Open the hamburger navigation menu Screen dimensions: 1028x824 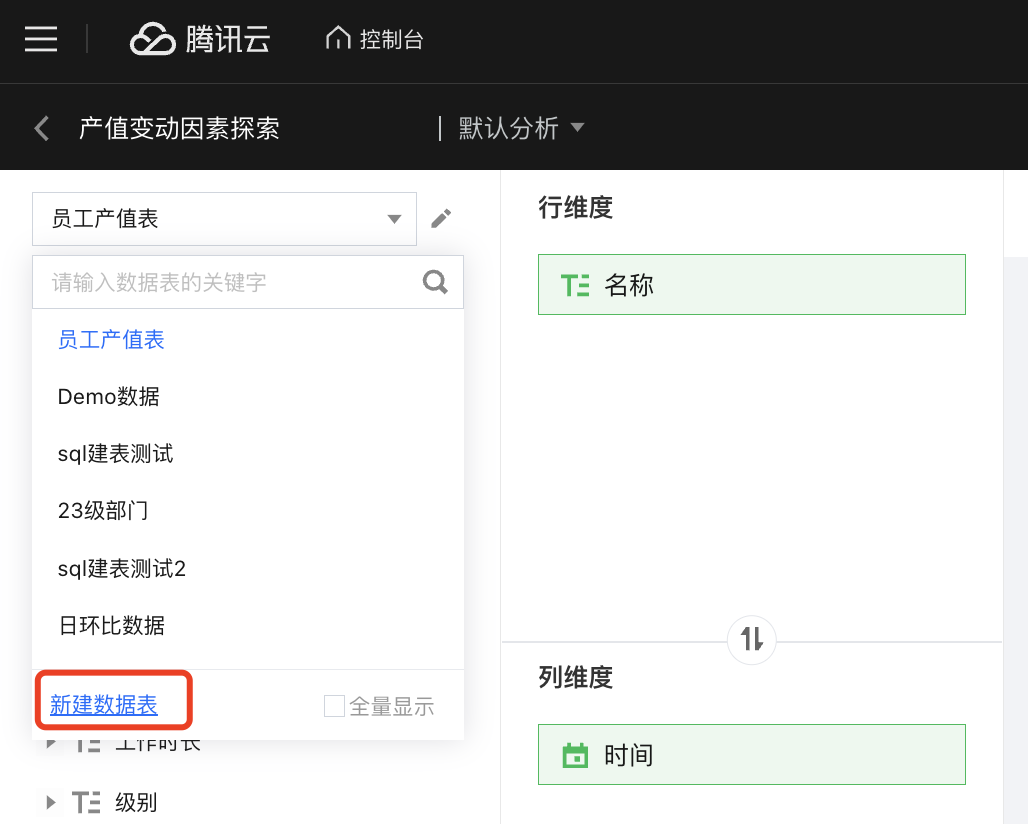click(x=41, y=39)
